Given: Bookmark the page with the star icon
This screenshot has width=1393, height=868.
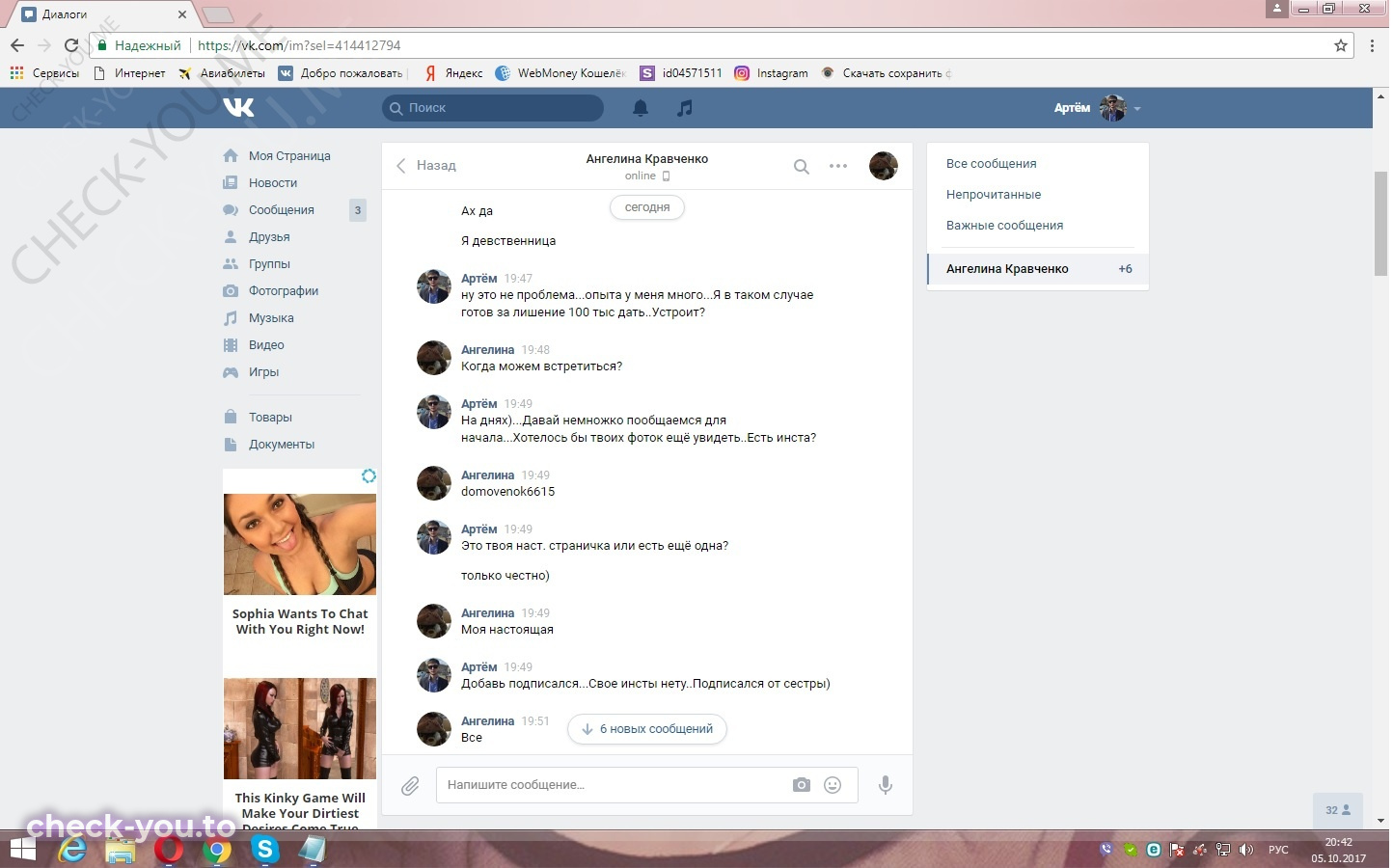Looking at the screenshot, I should 1340,45.
